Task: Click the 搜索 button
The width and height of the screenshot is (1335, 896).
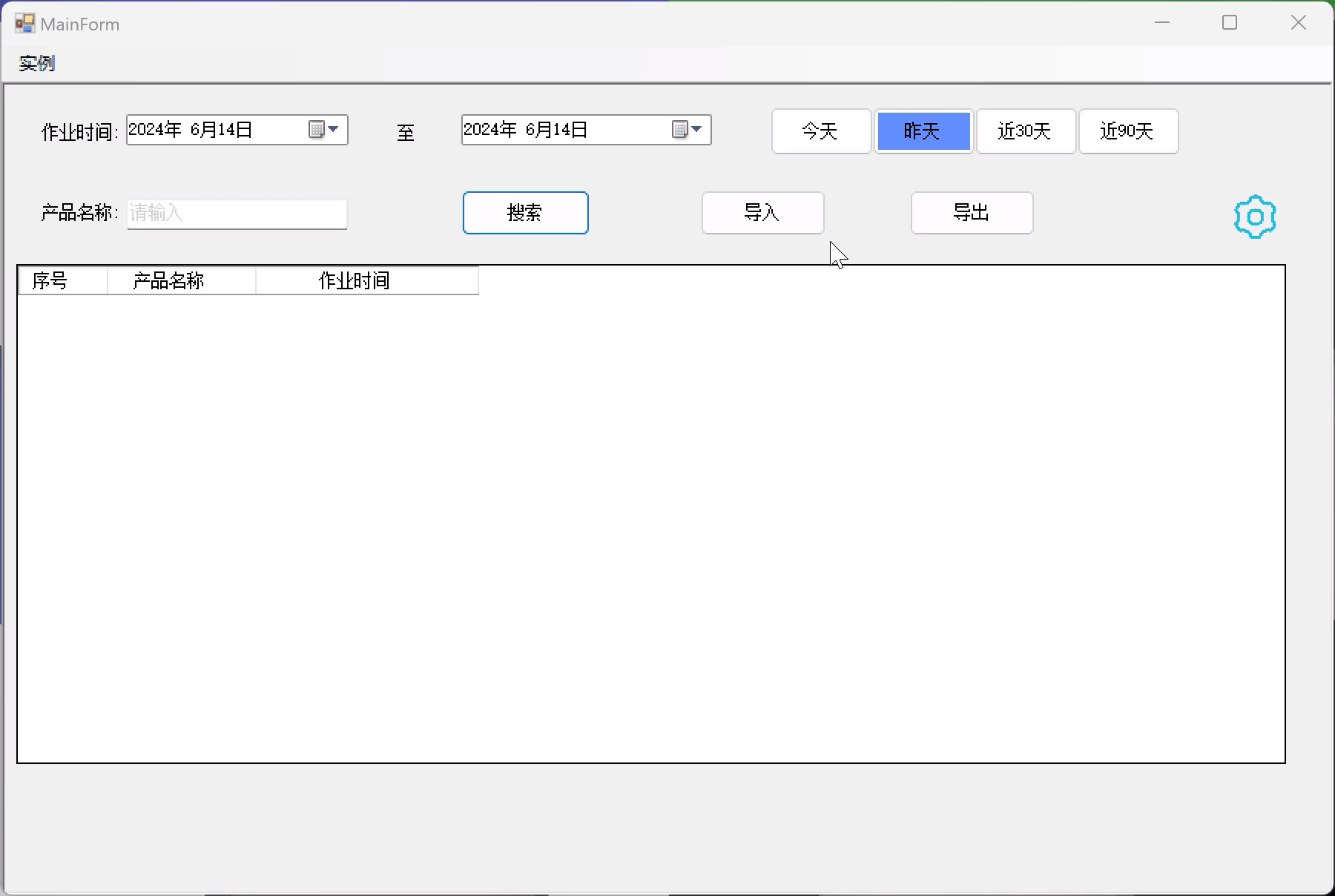Action: [525, 213]
